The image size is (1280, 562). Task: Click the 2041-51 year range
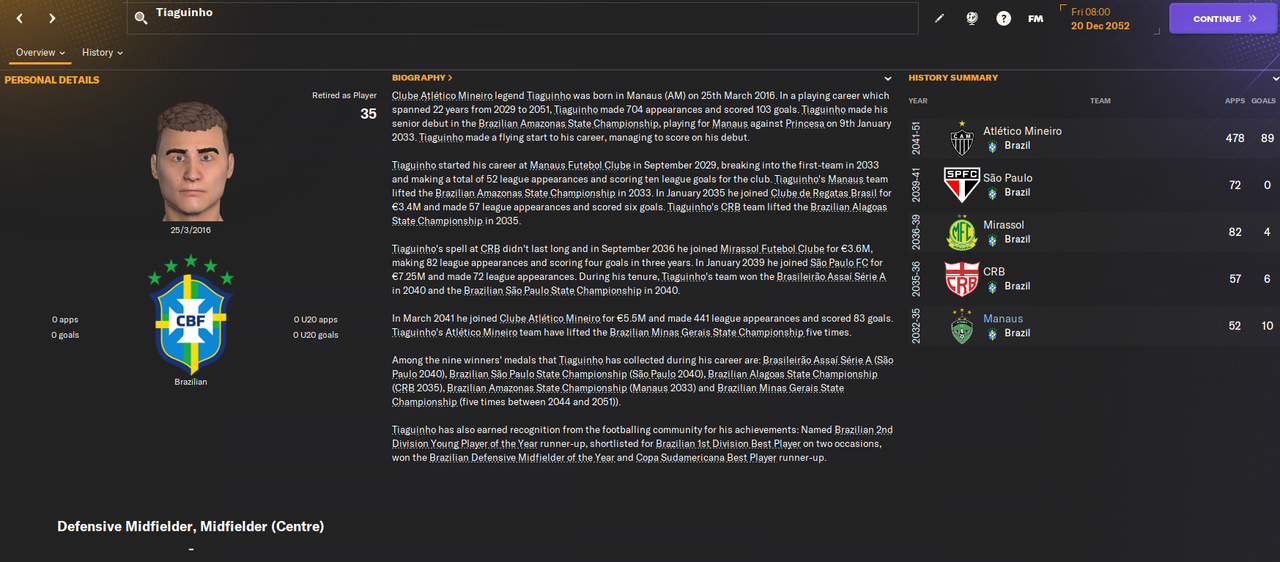click(915, 139)
